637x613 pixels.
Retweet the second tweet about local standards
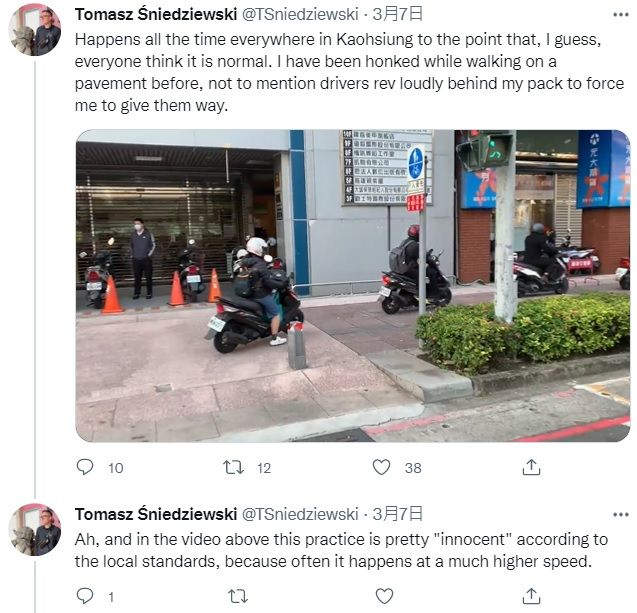238,596
